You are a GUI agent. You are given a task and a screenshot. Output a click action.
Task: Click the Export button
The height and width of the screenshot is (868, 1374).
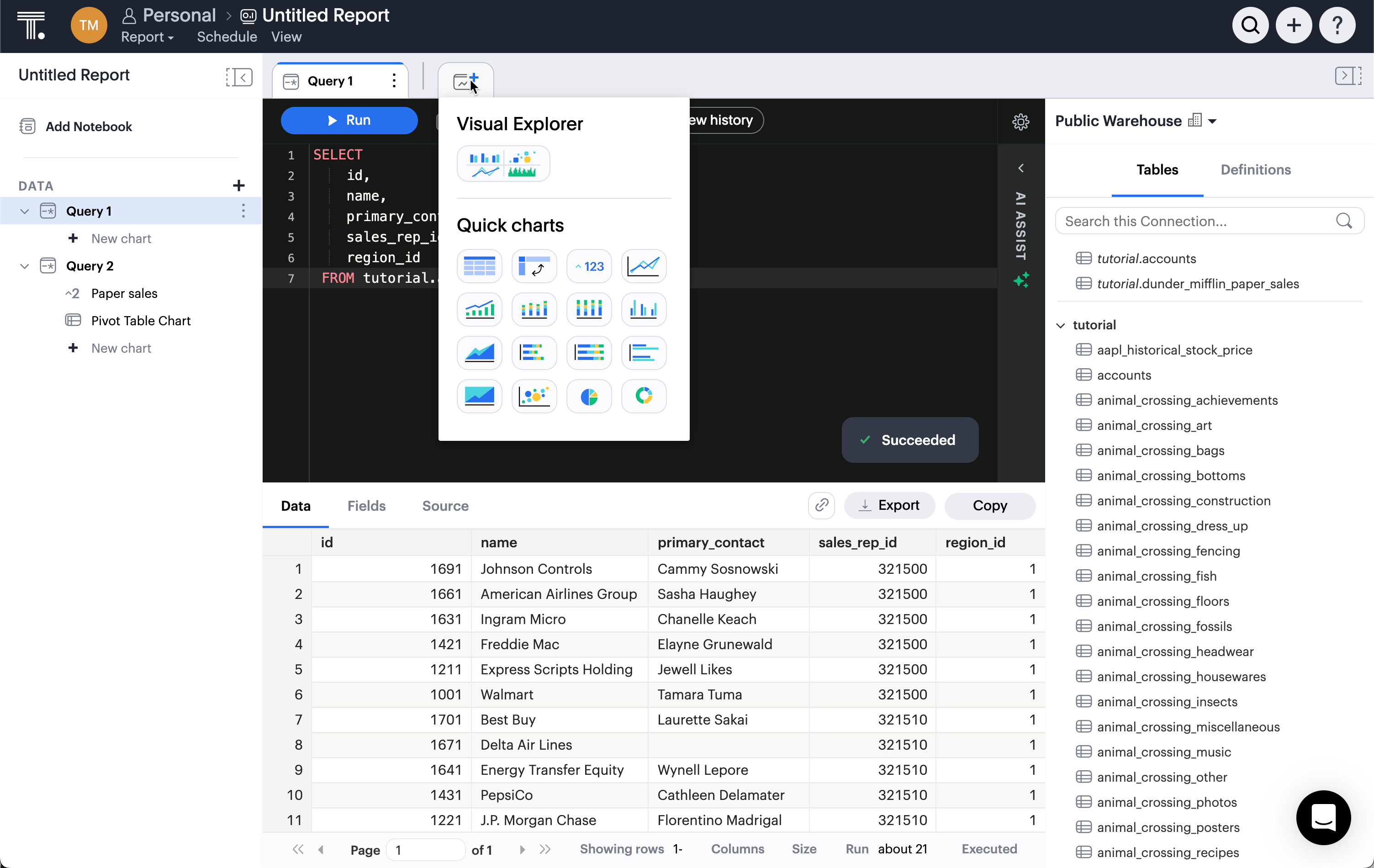pyautogui.click(x=889, y=505)
